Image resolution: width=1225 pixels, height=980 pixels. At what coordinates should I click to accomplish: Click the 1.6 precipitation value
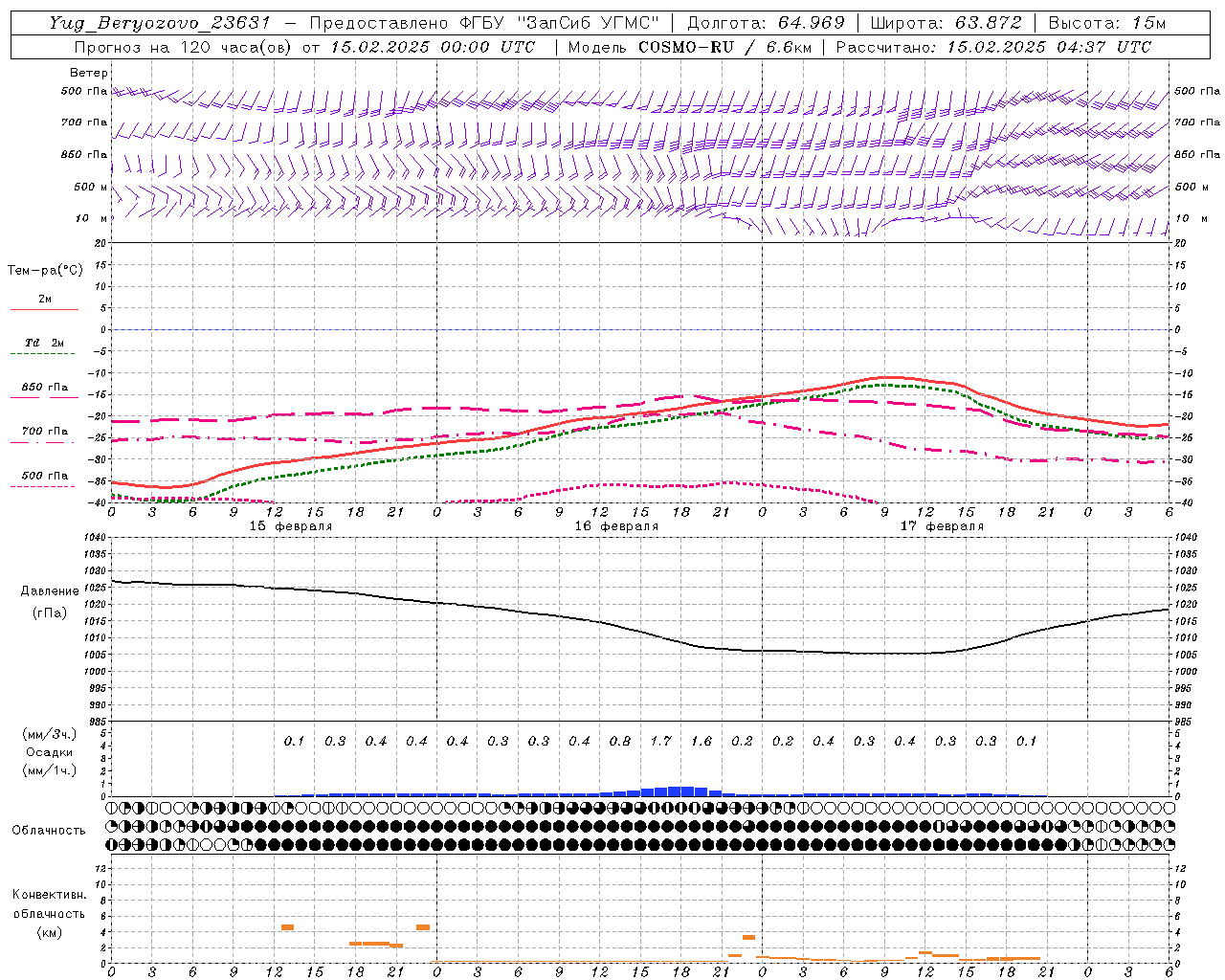pyautogui.click(x=702, y=741)
